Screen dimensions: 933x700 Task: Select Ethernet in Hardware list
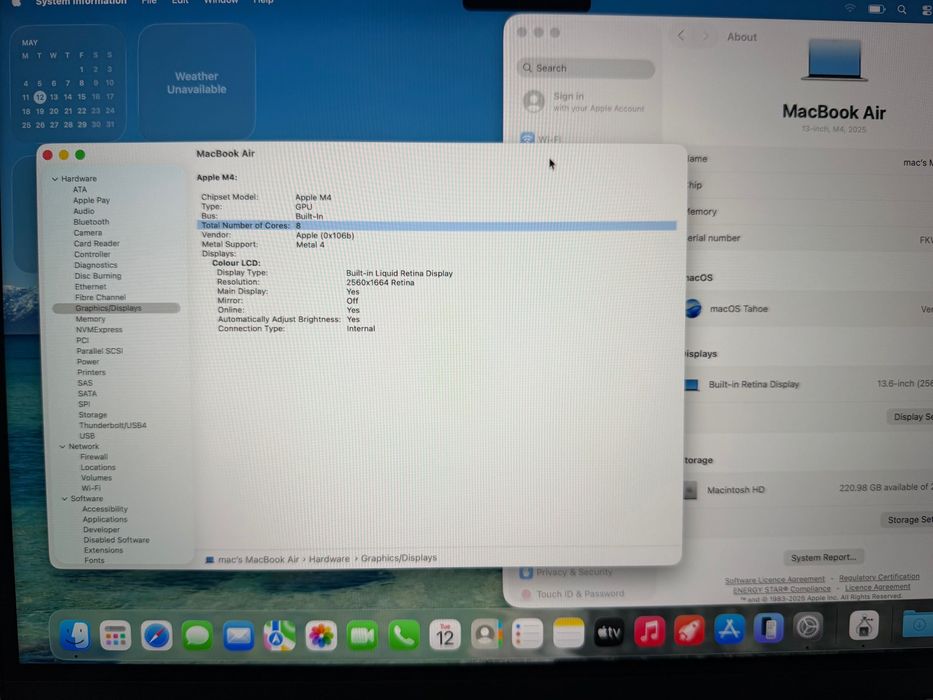(x=90, y=287)
